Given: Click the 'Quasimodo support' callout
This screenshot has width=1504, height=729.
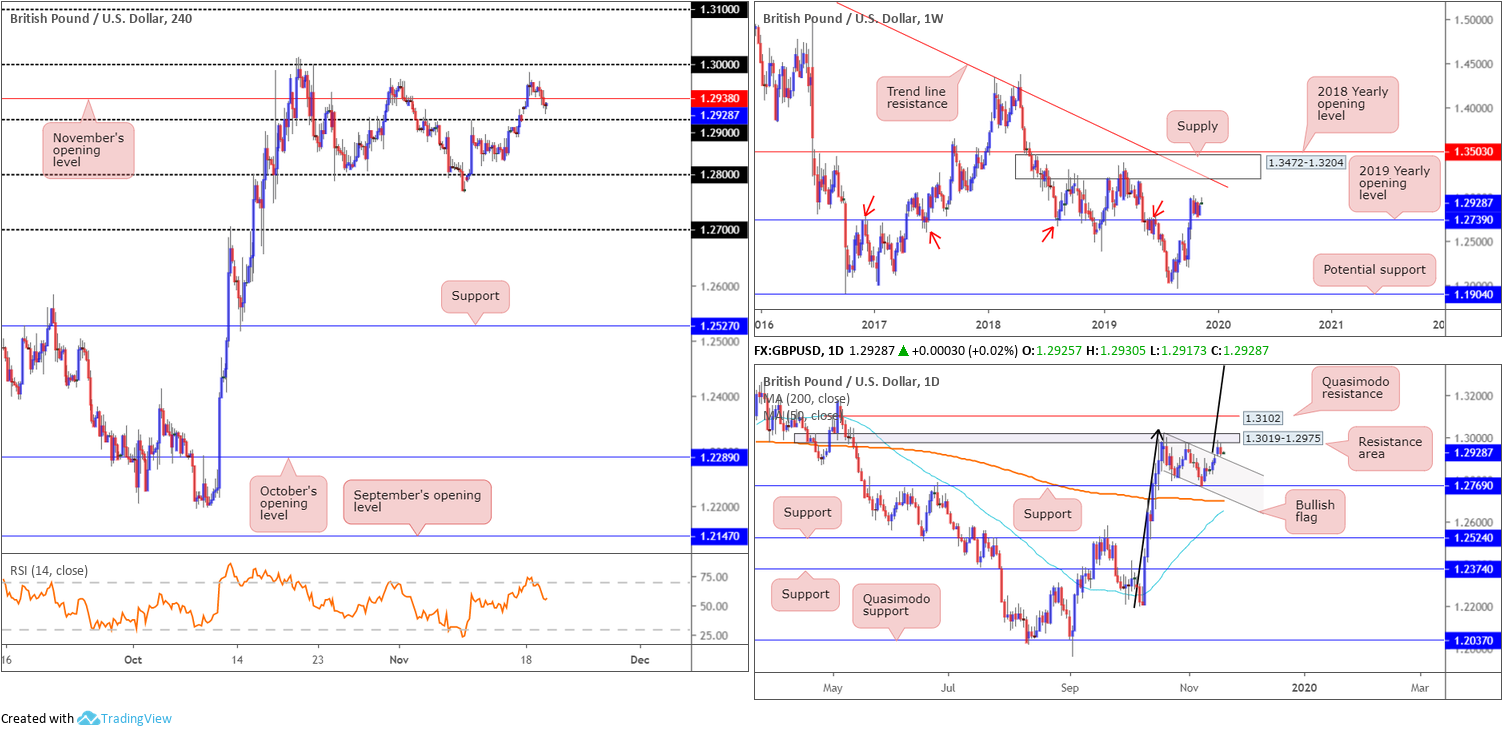Looking at the screenshot, I should 895,604.
